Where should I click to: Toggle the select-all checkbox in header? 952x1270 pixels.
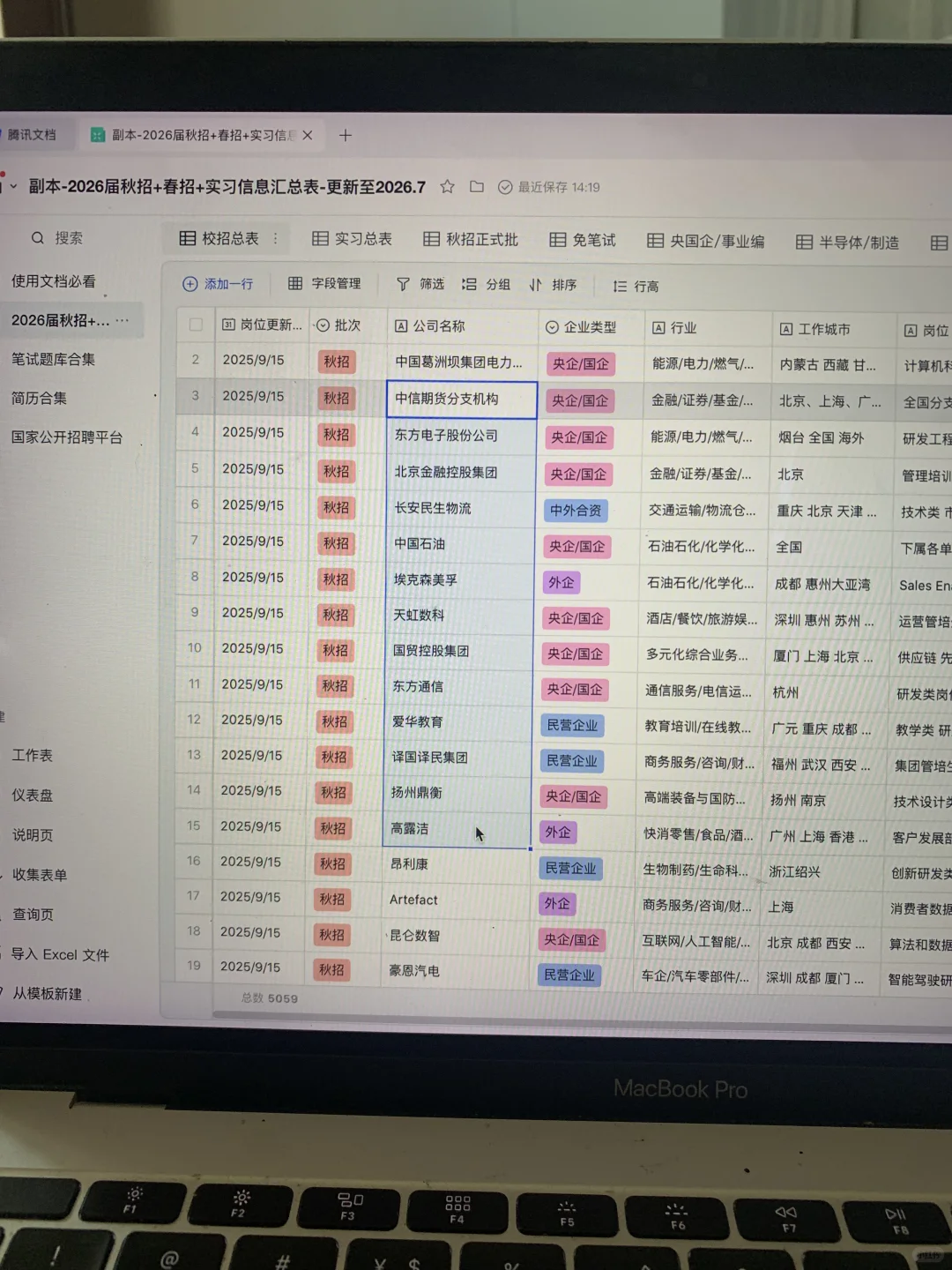(x=196, y=325)
